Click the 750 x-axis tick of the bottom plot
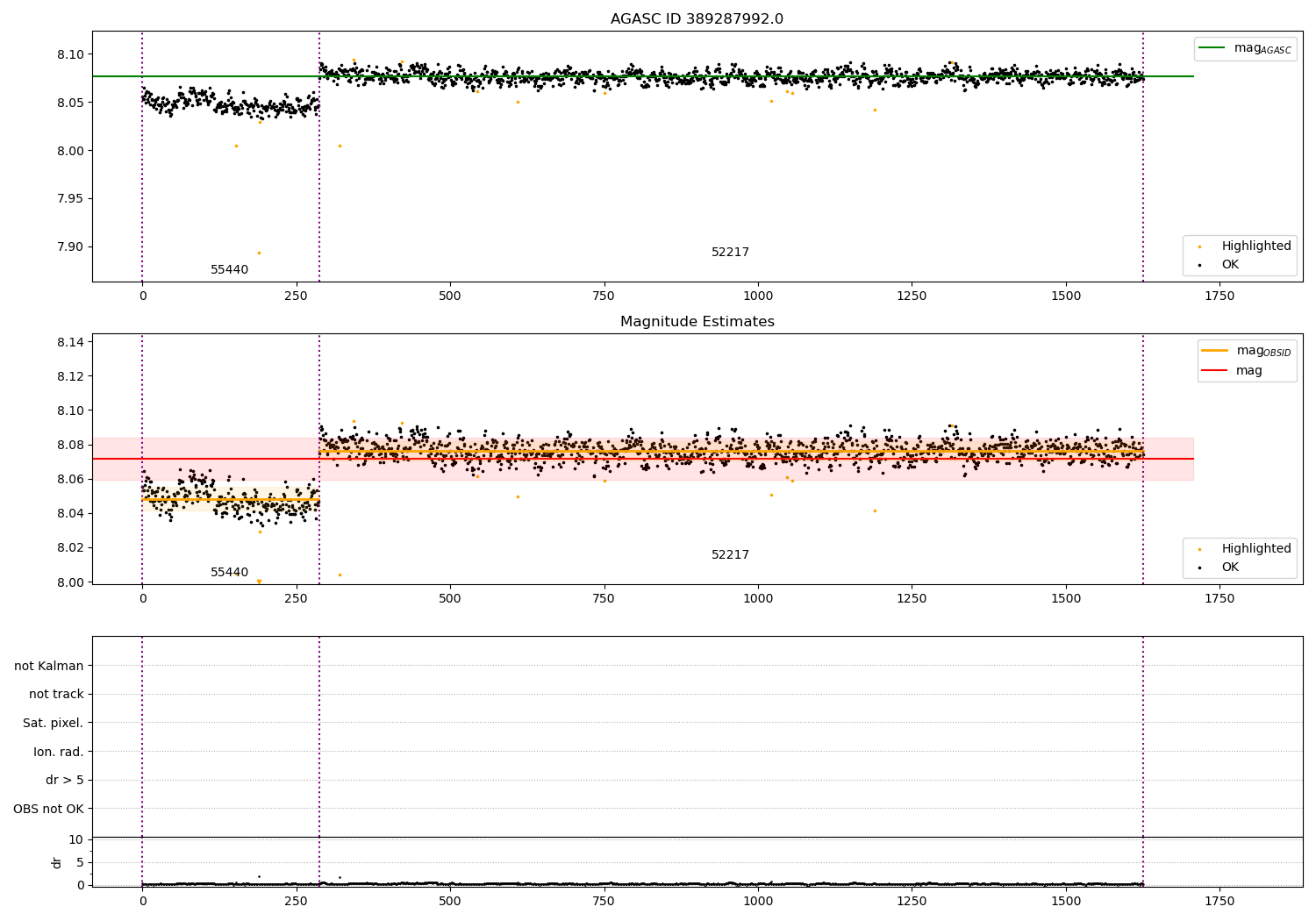Image resolution: width=1316 pixels, height=921 pixels. click(x=604, y=901)
